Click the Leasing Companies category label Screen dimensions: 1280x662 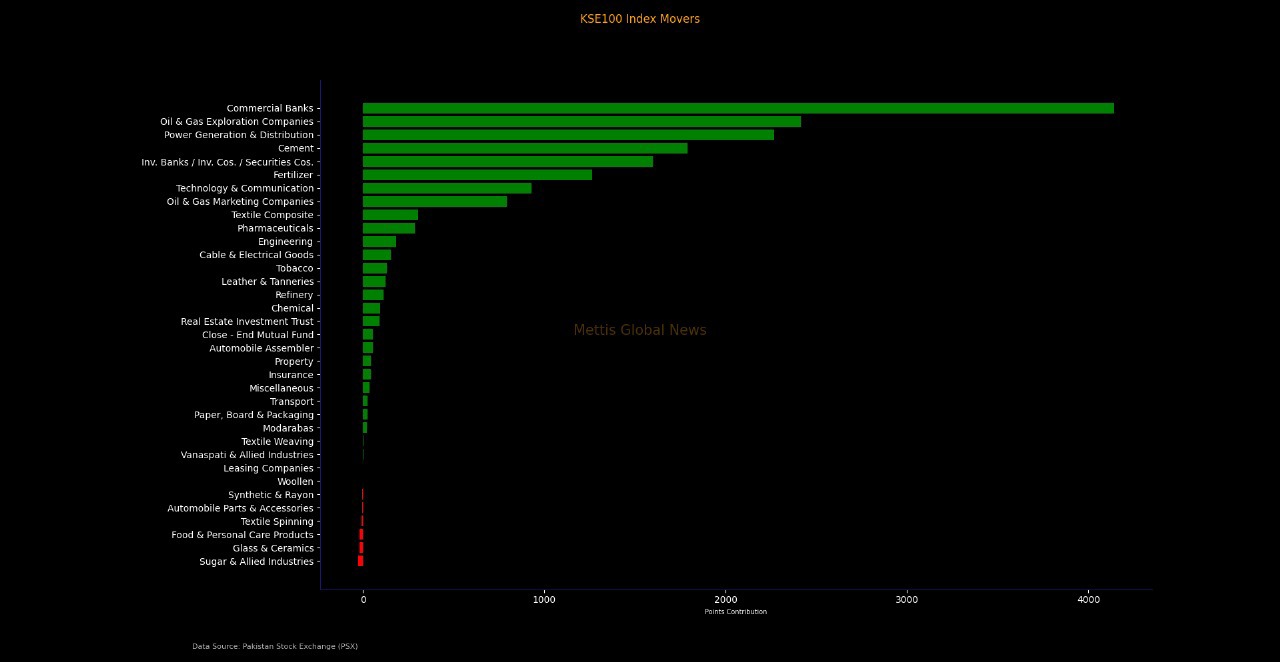[268, 468]
